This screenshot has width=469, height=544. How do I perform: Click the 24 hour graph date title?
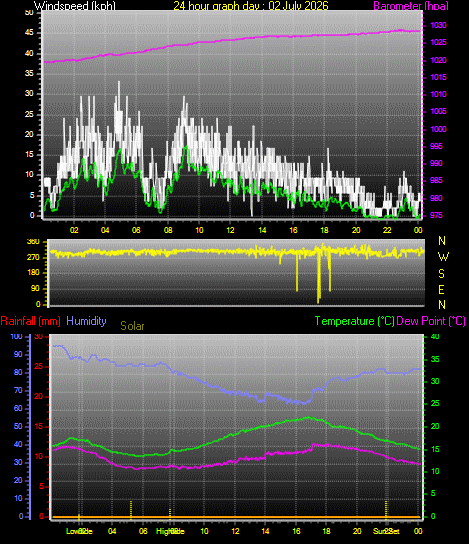(x=251, y=6)
